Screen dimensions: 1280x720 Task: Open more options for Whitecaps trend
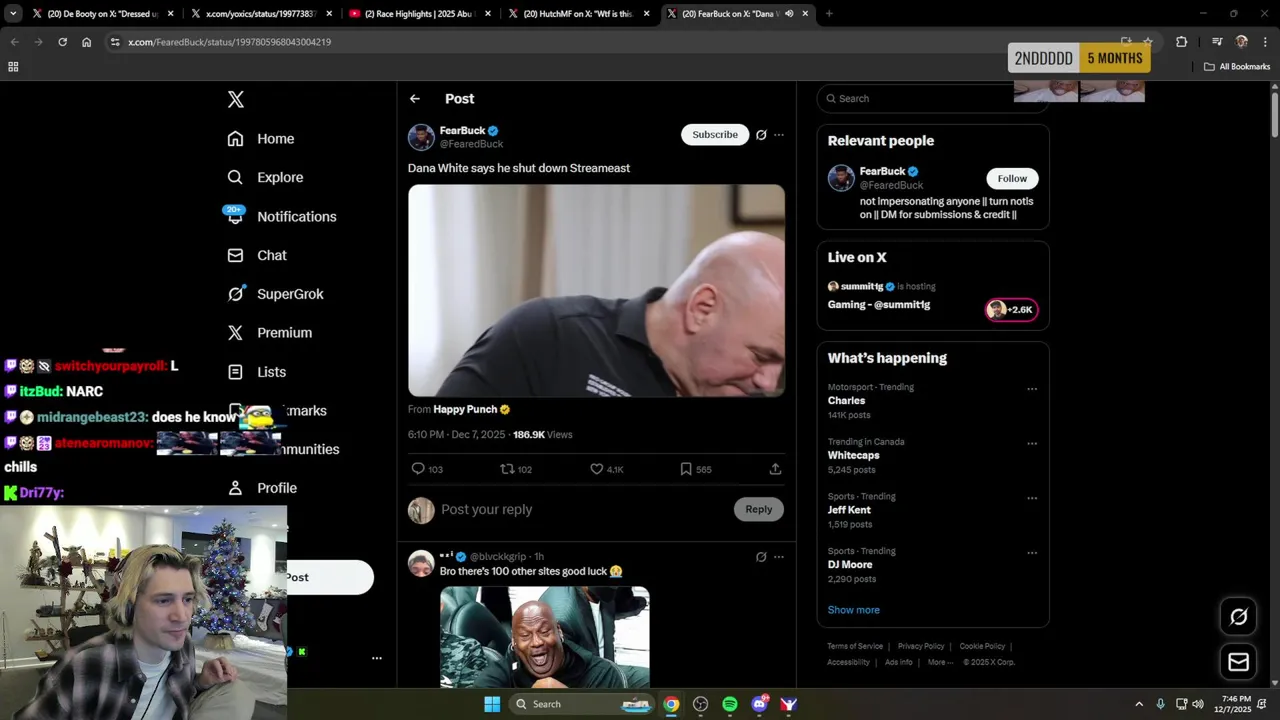tap(1032, 444)
